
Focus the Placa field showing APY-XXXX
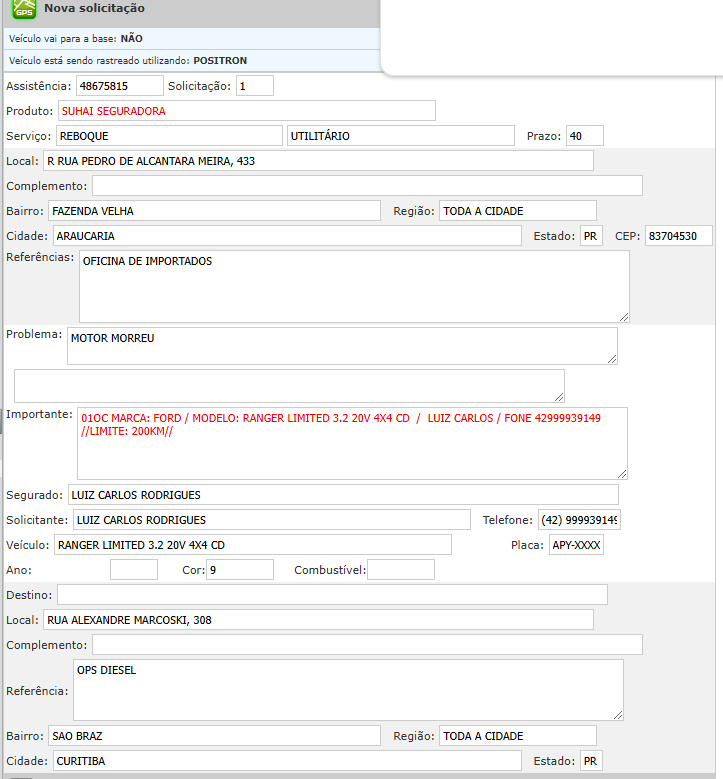coord(576,545)
